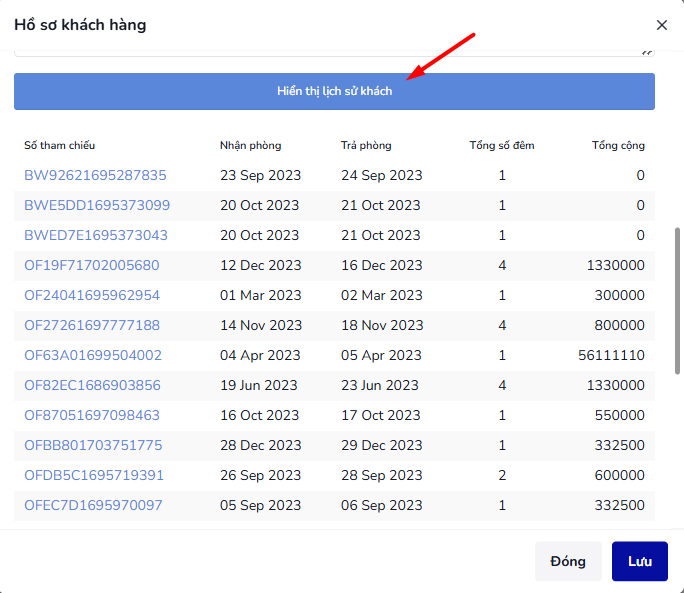Click night count 4 in OF27261697777188 row
Viewport: 684px width, 593px height.
[502, 326]
